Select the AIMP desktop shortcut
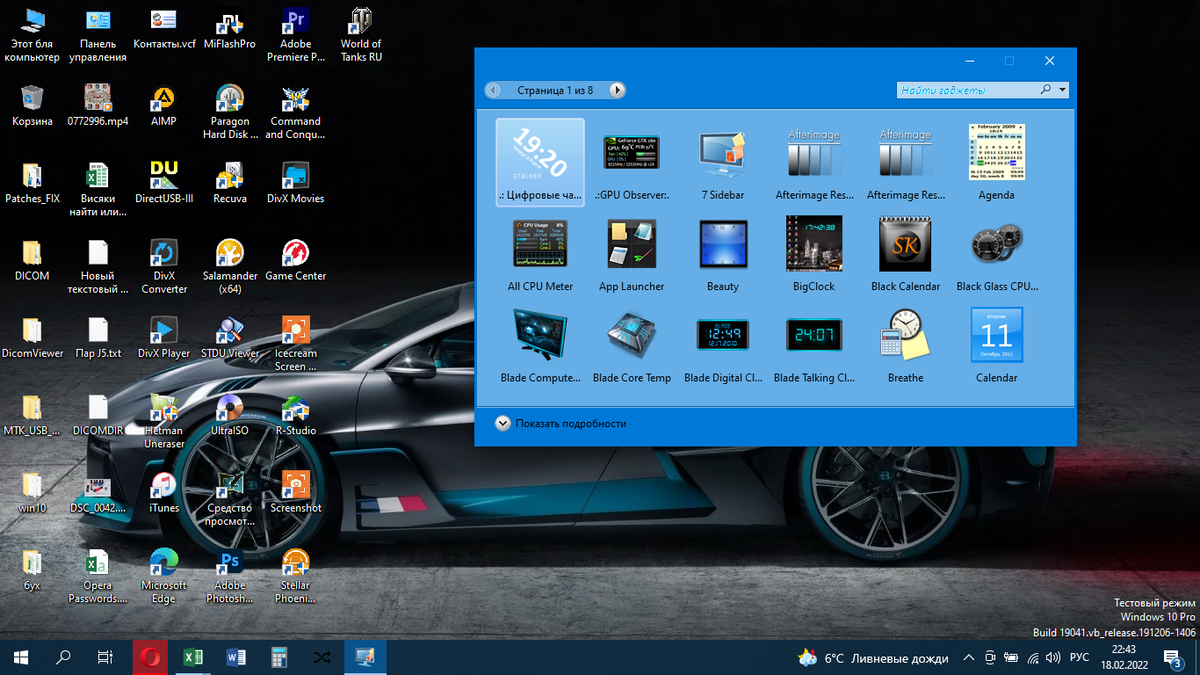1200x675 pixels. point(164,105)
